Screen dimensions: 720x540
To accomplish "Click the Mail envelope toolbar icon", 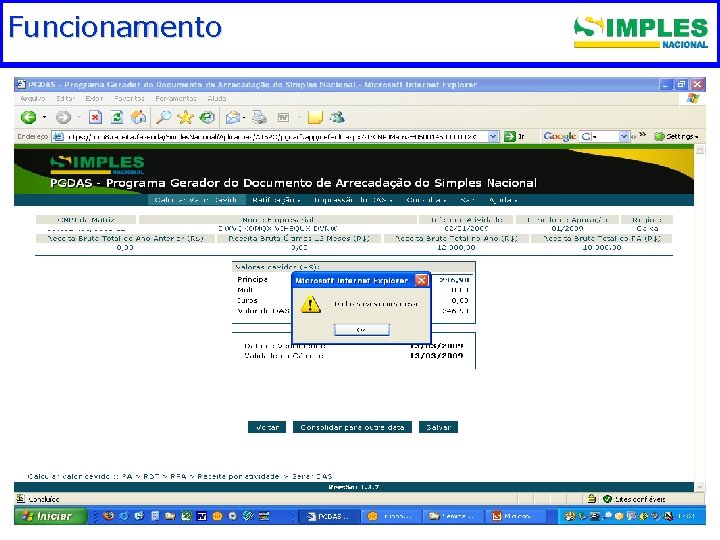I will (x=233, y=118).
